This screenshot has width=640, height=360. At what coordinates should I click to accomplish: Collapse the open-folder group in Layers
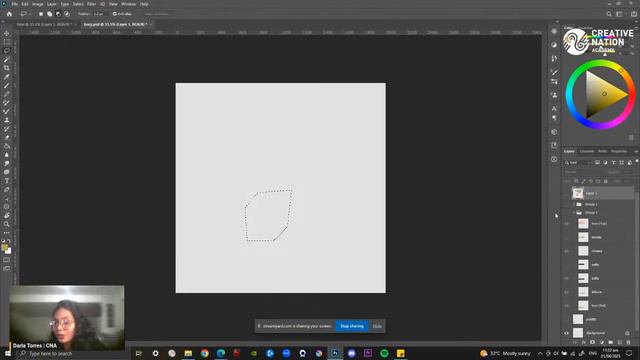click(x=573, y=213)
